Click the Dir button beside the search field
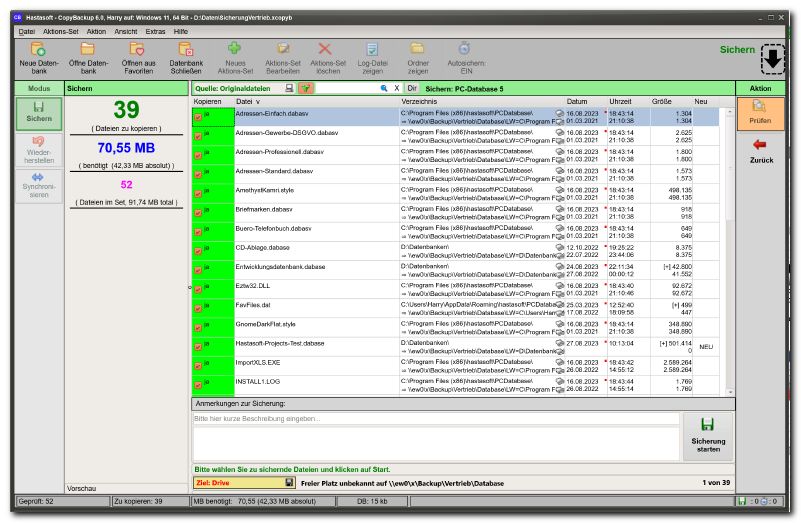Viewport: 801px width, 523px height. click(x=411, y=88)
